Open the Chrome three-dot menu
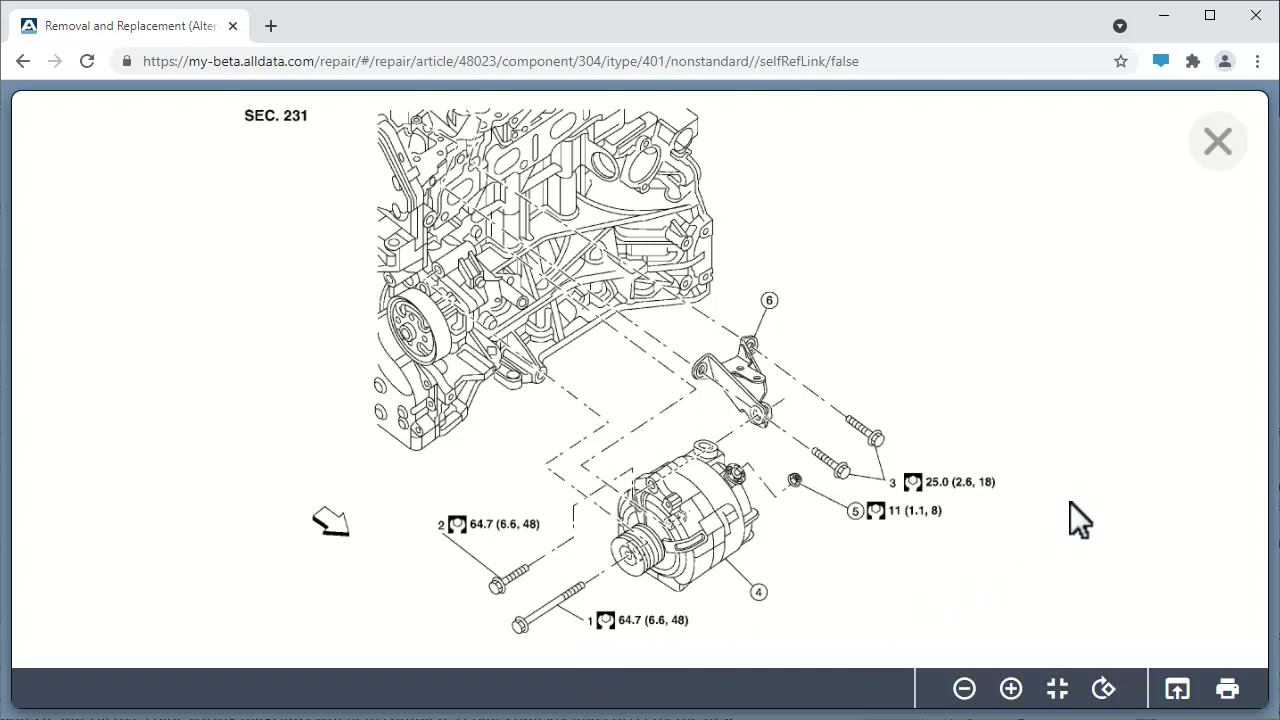1280x720 pixels. [x=1257, y=61]
